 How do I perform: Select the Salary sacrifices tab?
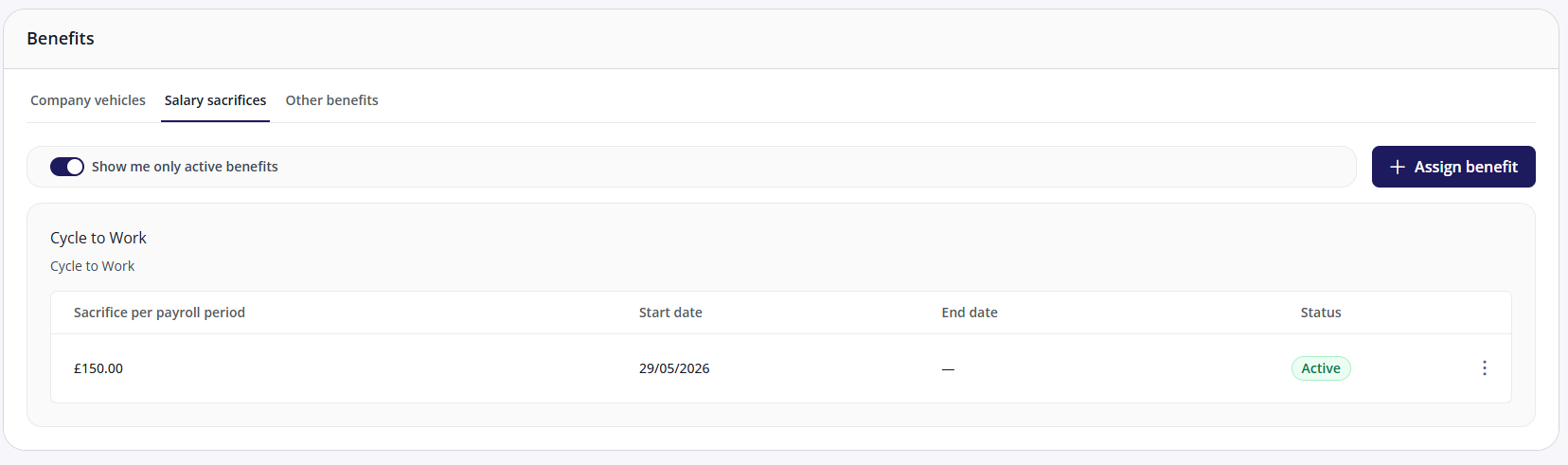coord(215,100)
